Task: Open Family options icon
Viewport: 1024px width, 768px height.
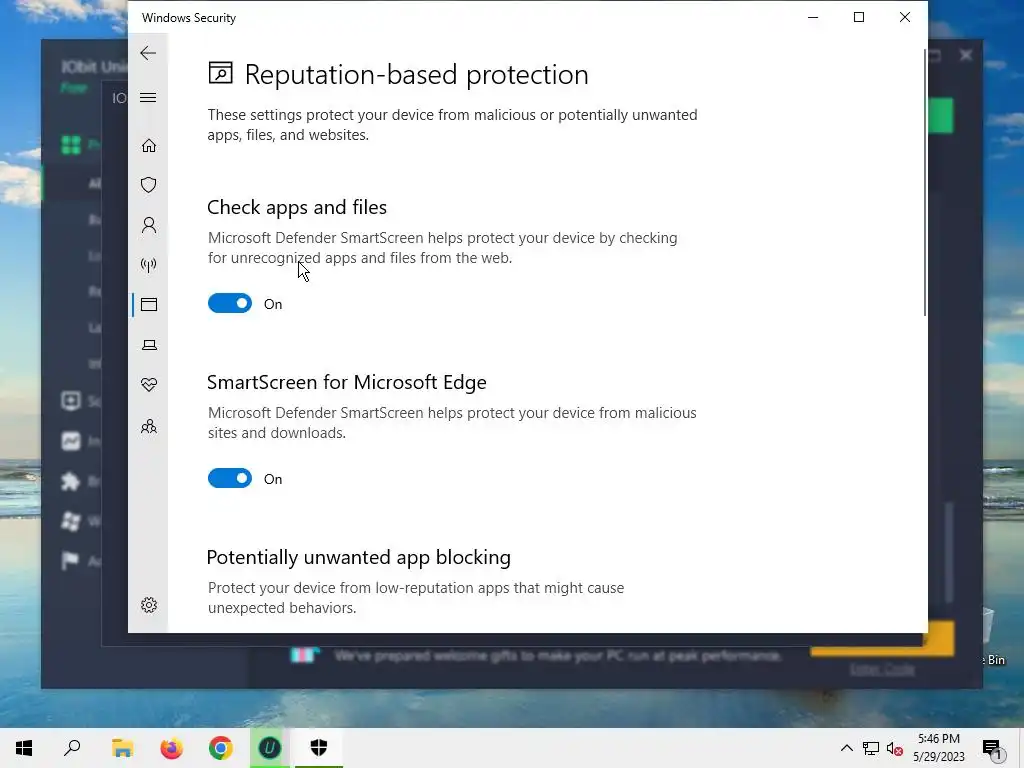Action: click(149, 426)
